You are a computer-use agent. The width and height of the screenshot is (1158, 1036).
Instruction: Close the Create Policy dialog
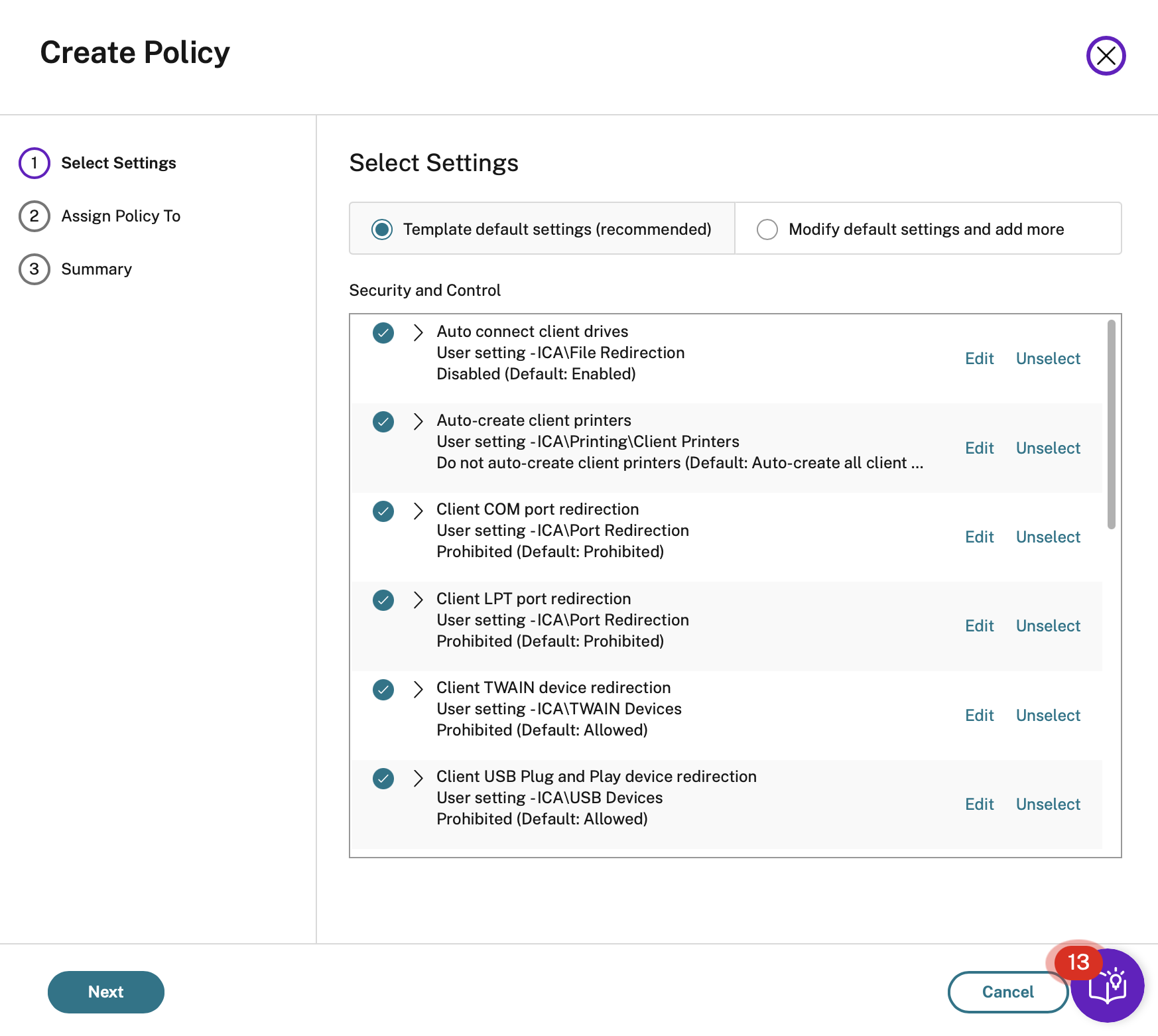point(1106,56)
